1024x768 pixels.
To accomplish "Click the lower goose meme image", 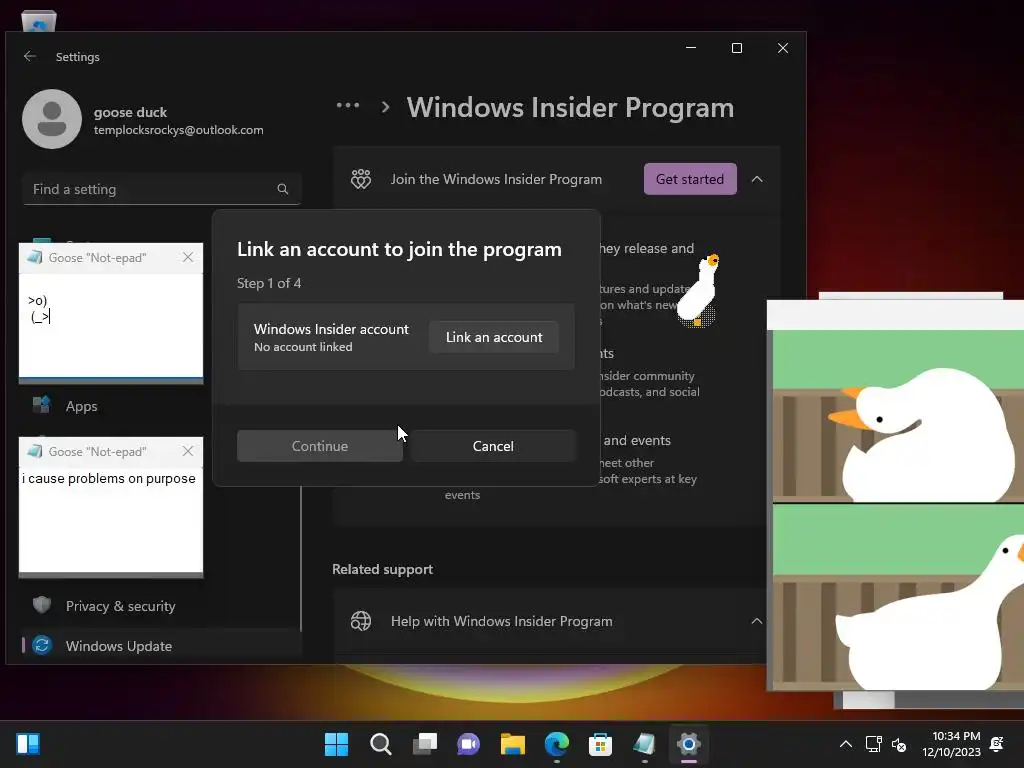I will point(899,597).
